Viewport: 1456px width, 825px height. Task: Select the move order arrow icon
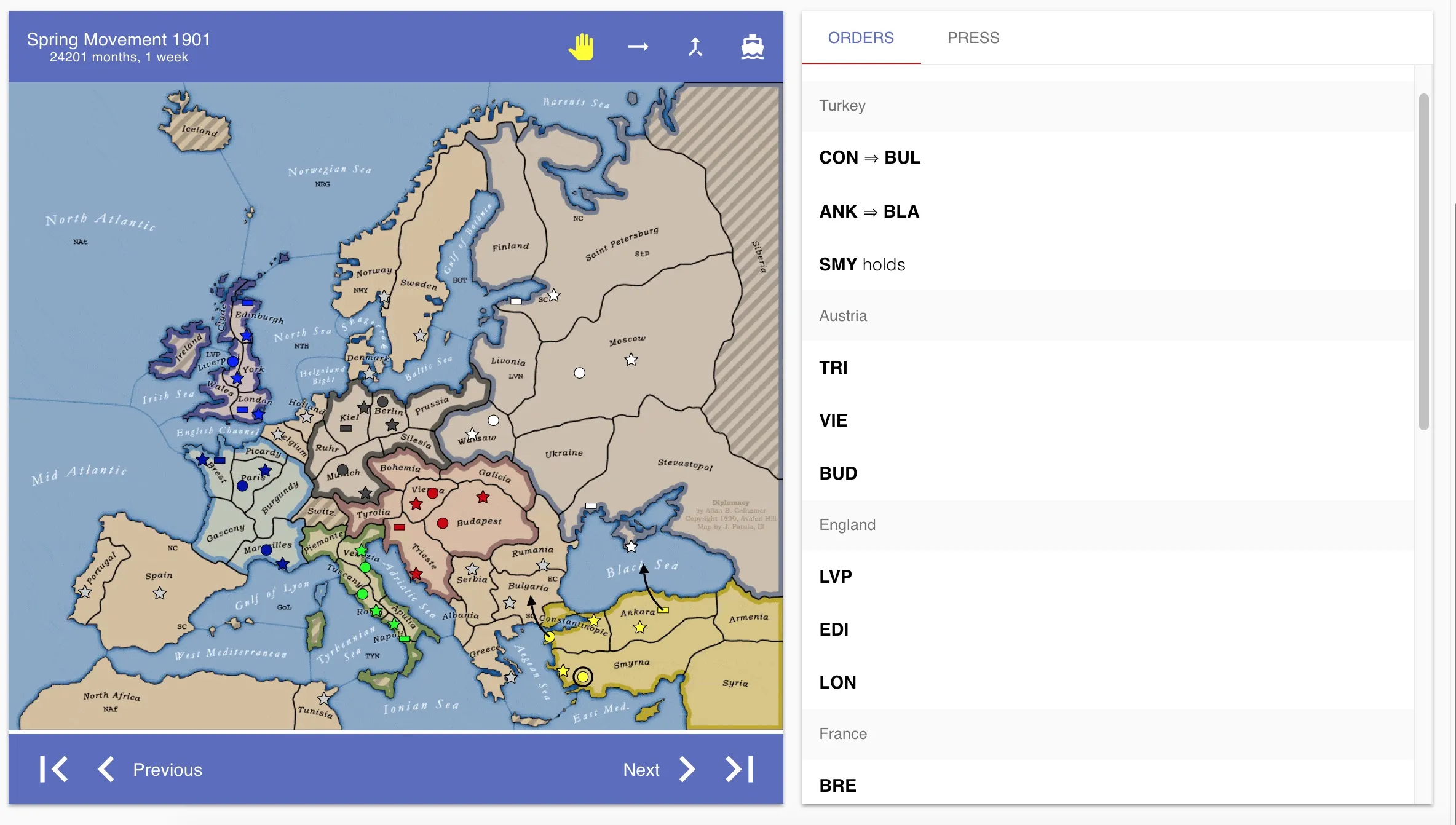coord(638,47)
